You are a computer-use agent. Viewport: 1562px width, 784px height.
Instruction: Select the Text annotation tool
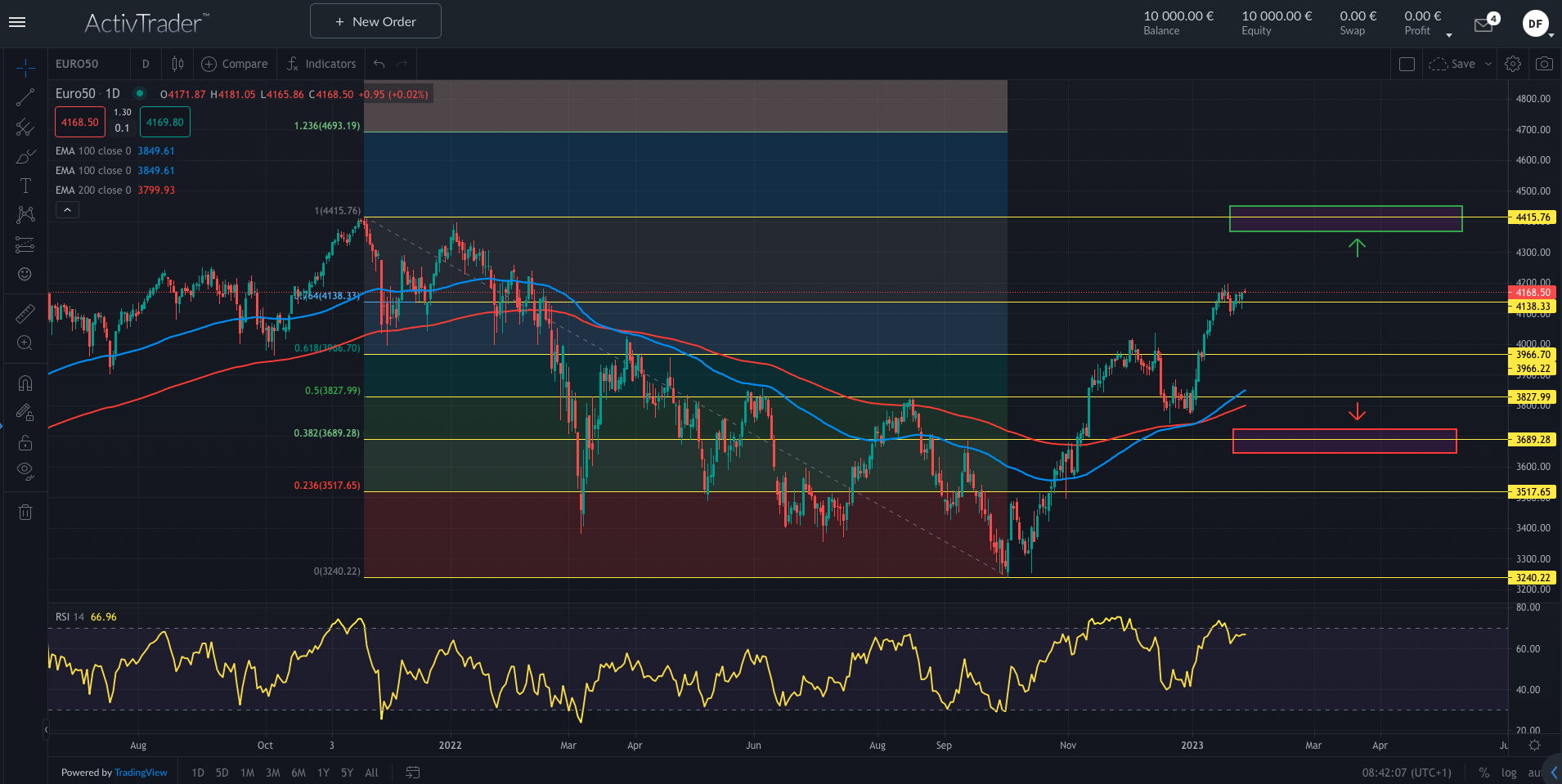point(25,186)
